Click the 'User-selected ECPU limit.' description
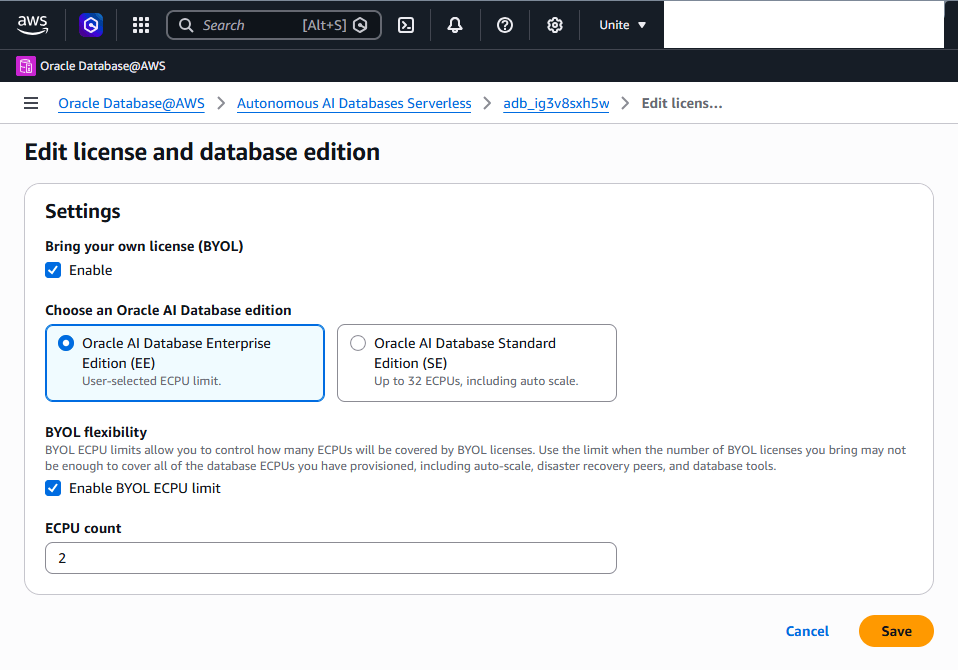Screen dimensions: 958x670 coord(152,381)
